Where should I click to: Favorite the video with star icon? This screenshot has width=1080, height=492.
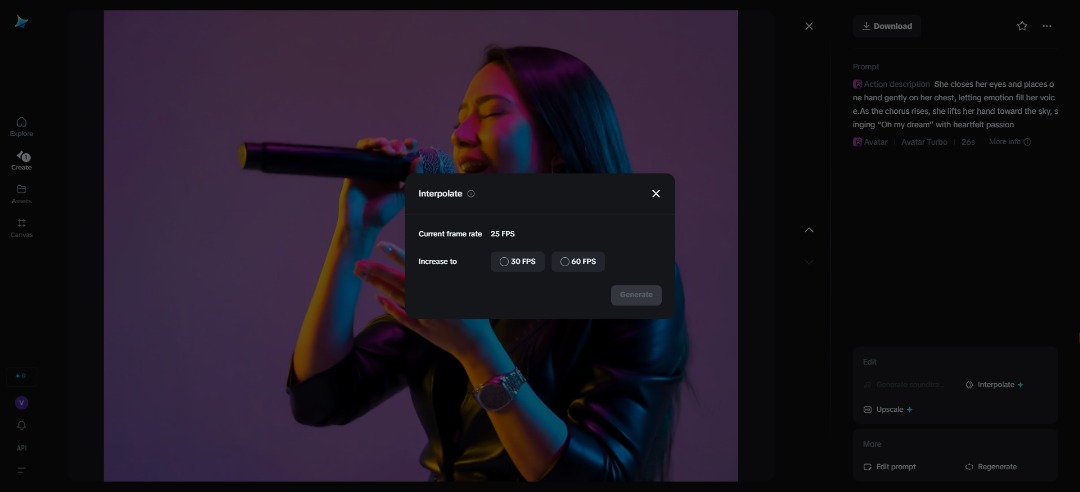(x=1022, y=26)
